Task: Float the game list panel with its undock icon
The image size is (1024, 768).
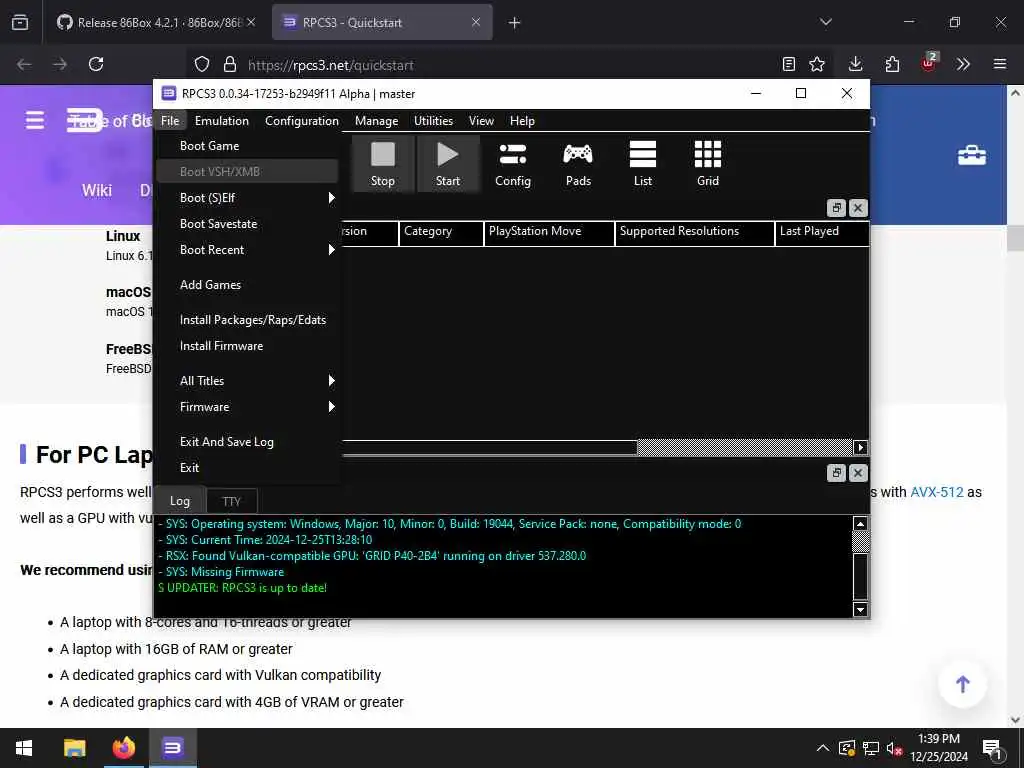Action: point(836,208)
